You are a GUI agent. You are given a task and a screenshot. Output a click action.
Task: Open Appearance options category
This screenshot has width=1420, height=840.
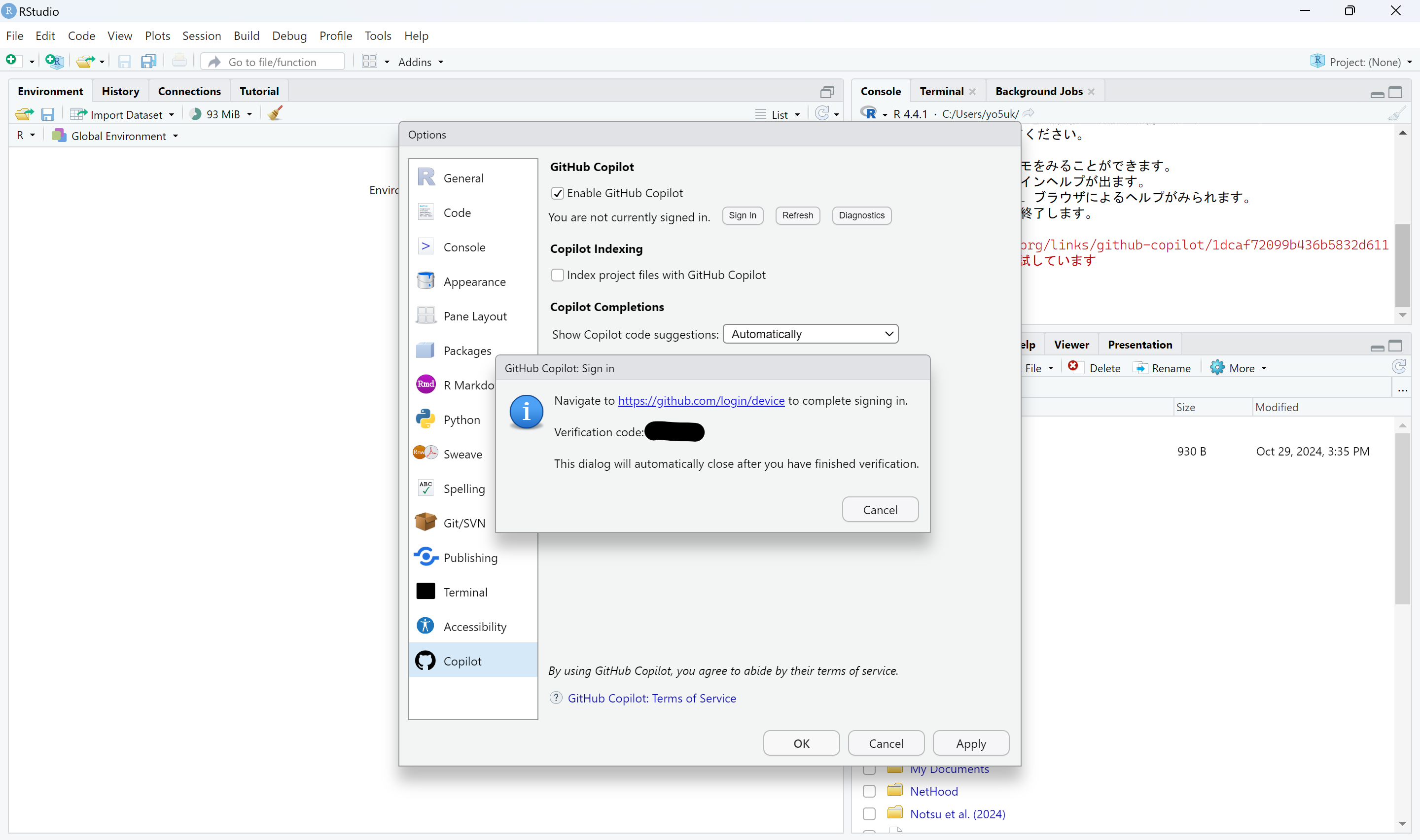tap(474, 281)
